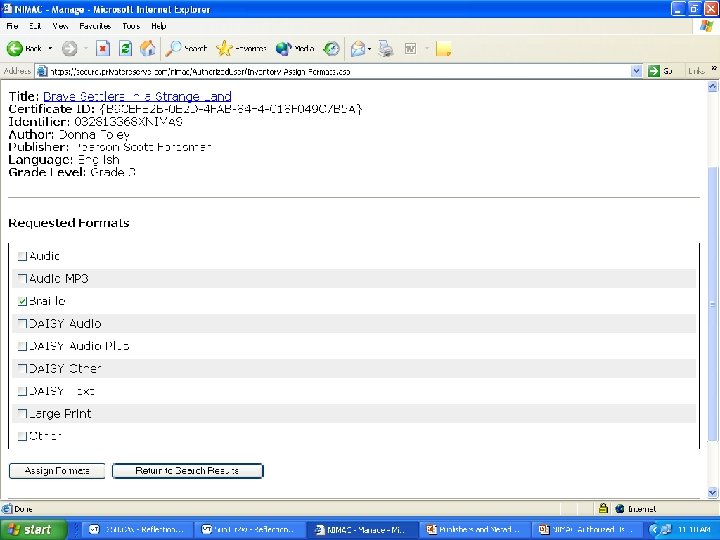Click the Internet zone globe icon

pos(619,508)
